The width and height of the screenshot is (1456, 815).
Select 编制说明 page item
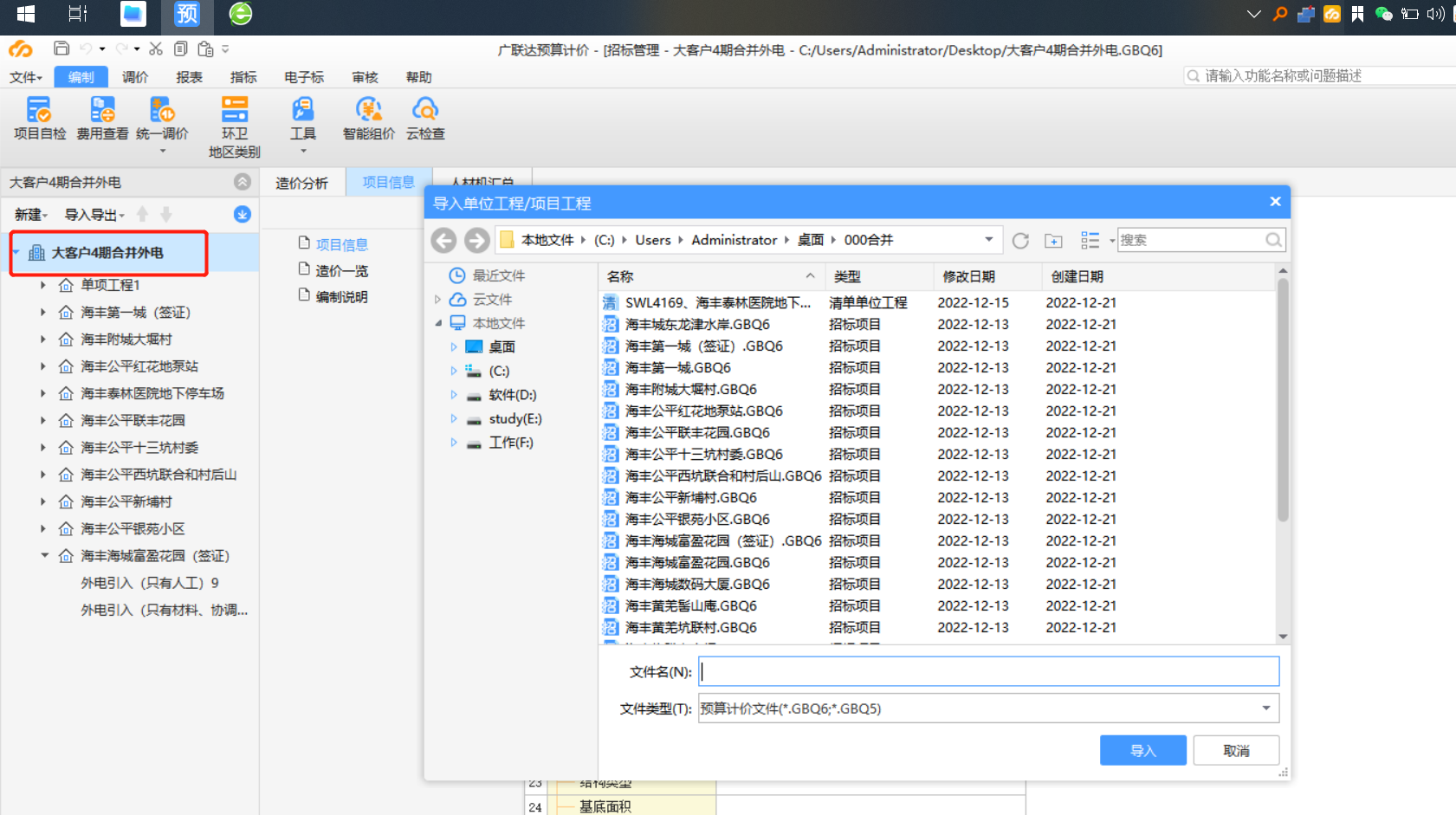point(341,296)
